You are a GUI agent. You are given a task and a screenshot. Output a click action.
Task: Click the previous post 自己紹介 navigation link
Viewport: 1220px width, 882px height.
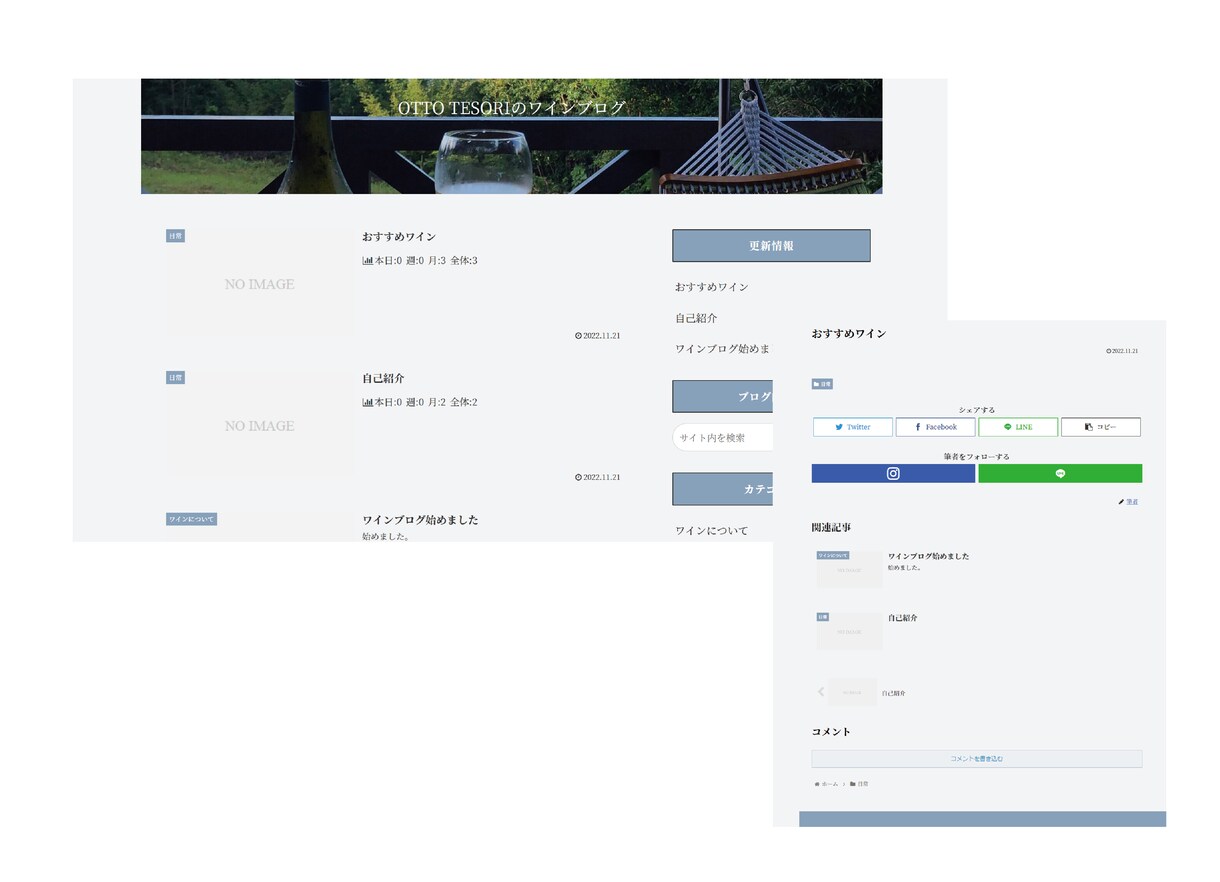pos(893,693)
